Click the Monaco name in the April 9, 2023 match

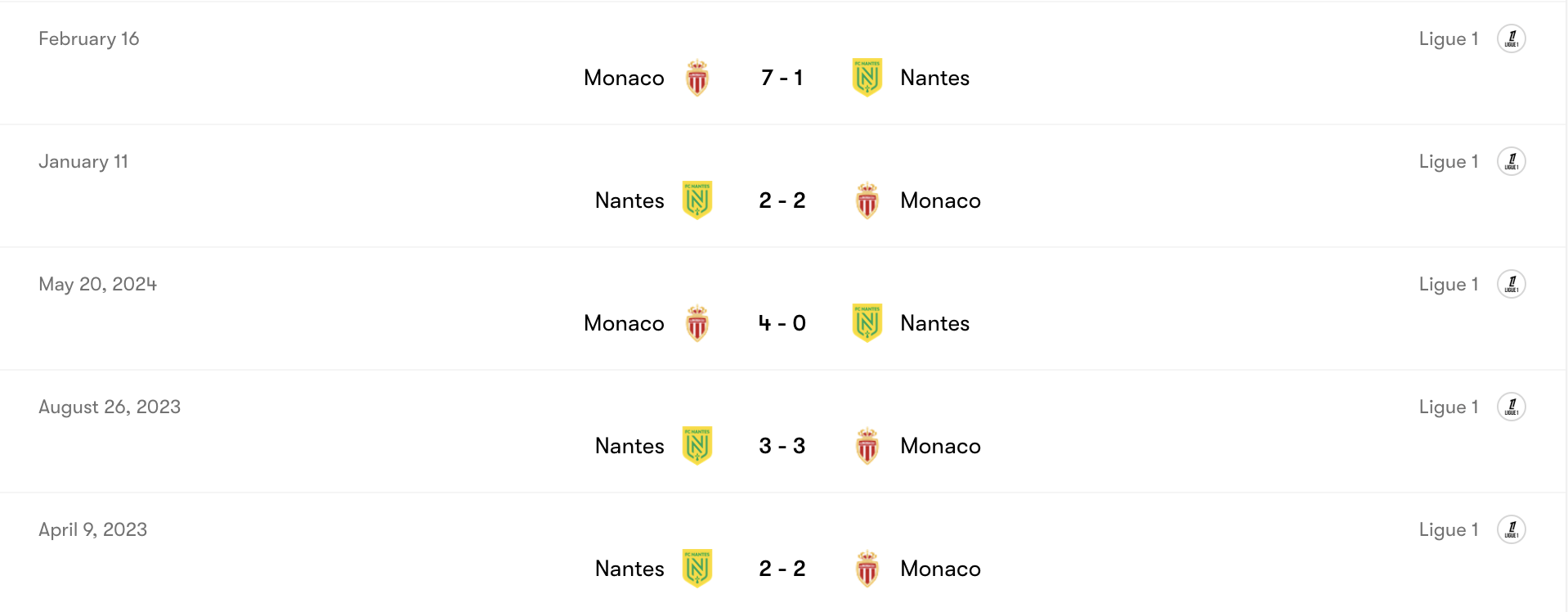[x=940, y=569]
